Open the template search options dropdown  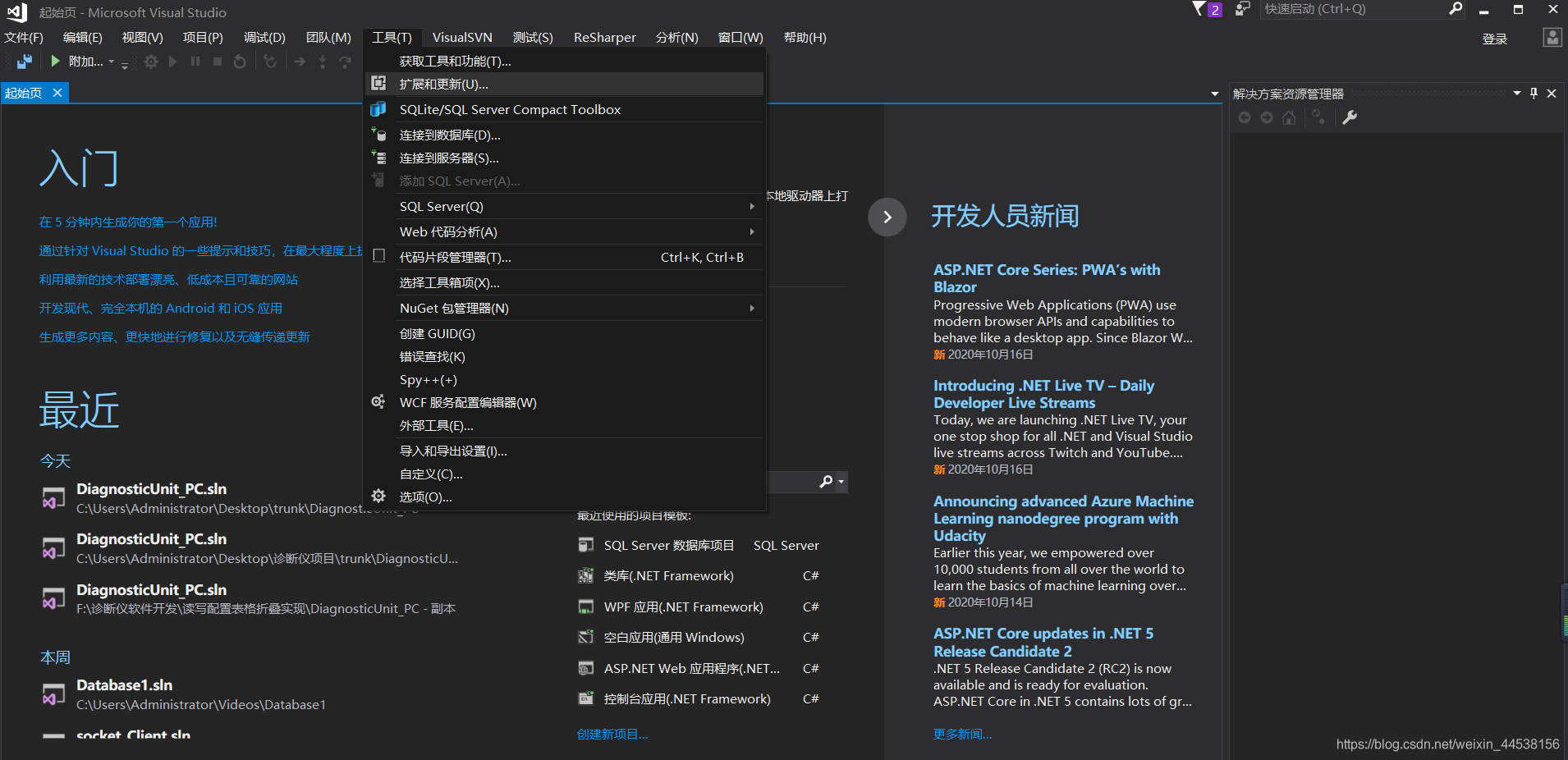click(x=841, y=482)
